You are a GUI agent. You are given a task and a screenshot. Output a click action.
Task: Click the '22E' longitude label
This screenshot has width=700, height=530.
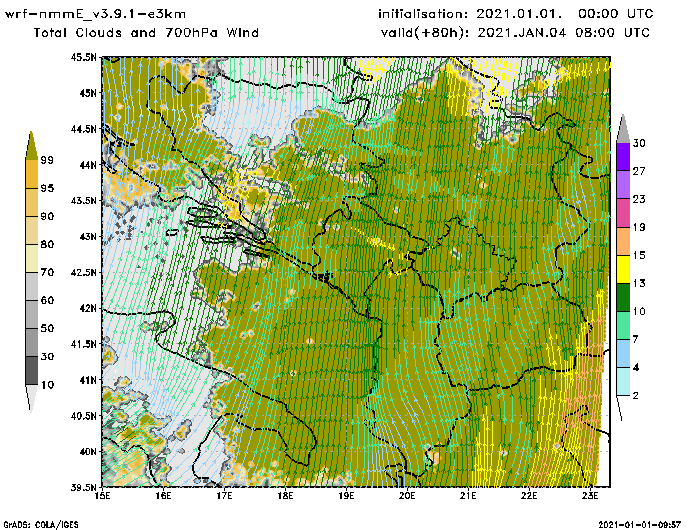(x=529, y=496)
